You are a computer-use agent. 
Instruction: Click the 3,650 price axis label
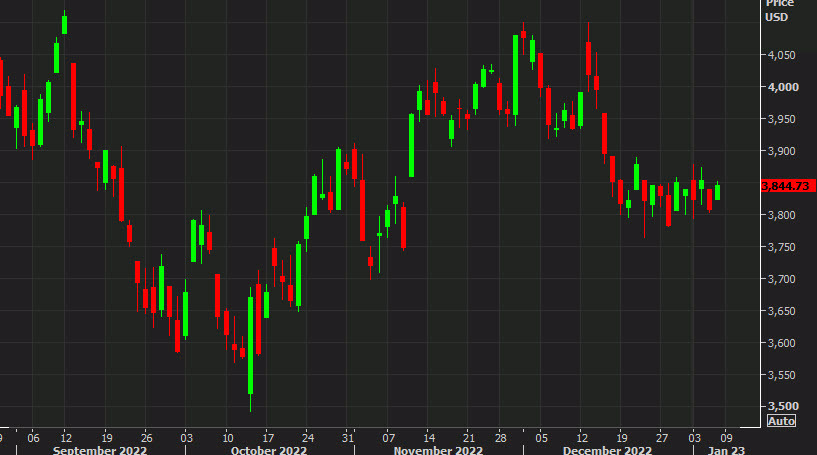point(781,311)
